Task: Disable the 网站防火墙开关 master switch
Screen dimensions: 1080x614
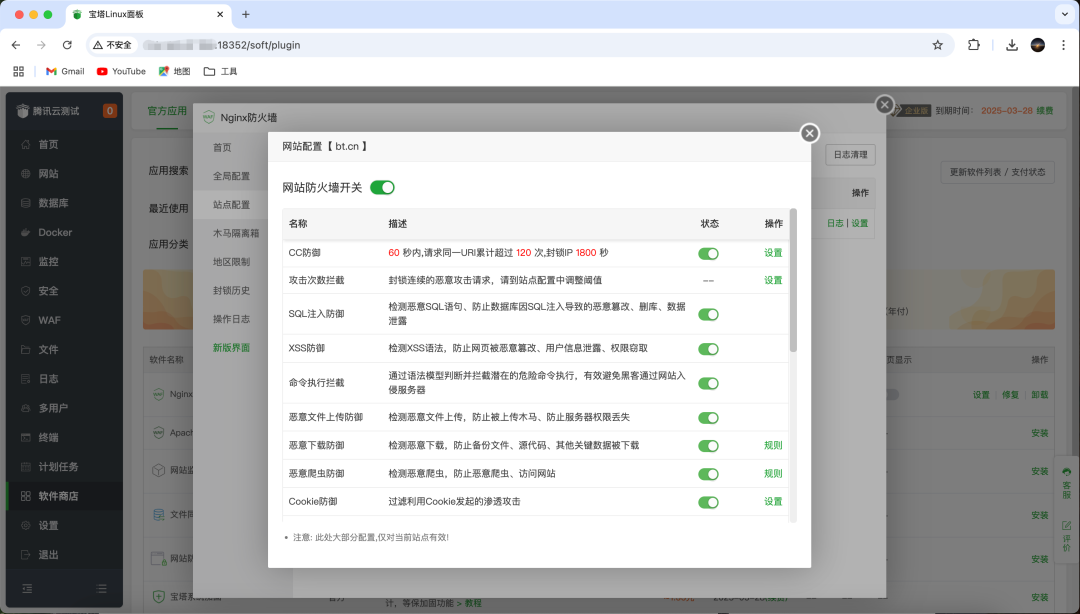Action: tap(381, 187)
